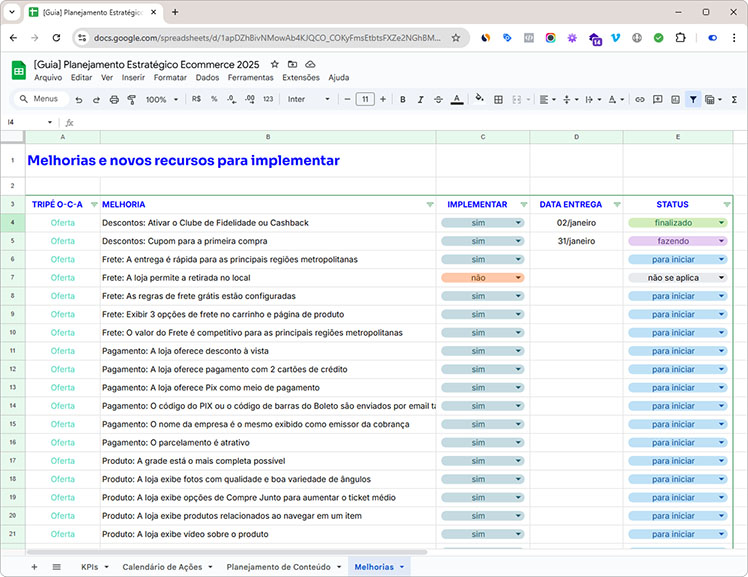Star the spreadsheet document

coord(274,64)
